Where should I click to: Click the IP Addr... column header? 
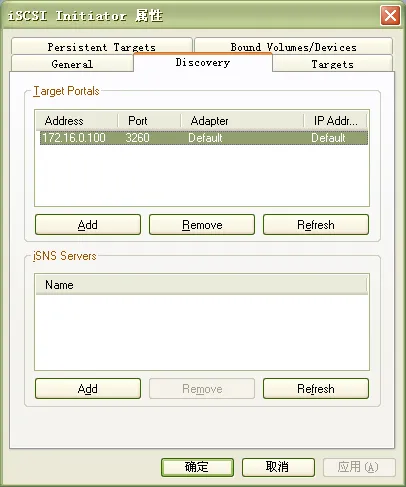coord(335,121)
